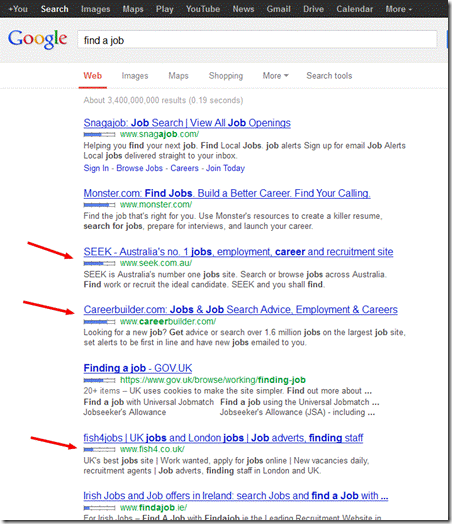
Task: Click the www.seek.com.au green URL
Action: pos(156,263)
